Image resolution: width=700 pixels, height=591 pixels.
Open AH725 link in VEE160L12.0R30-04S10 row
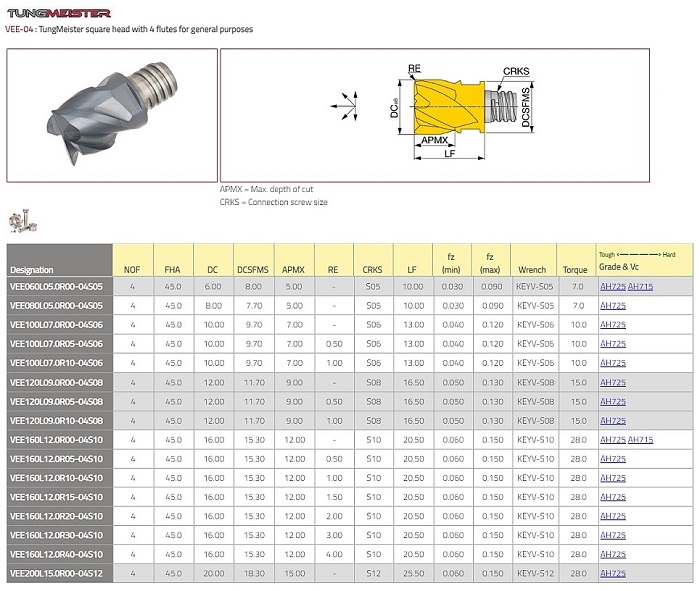click(x=612, y=535)
